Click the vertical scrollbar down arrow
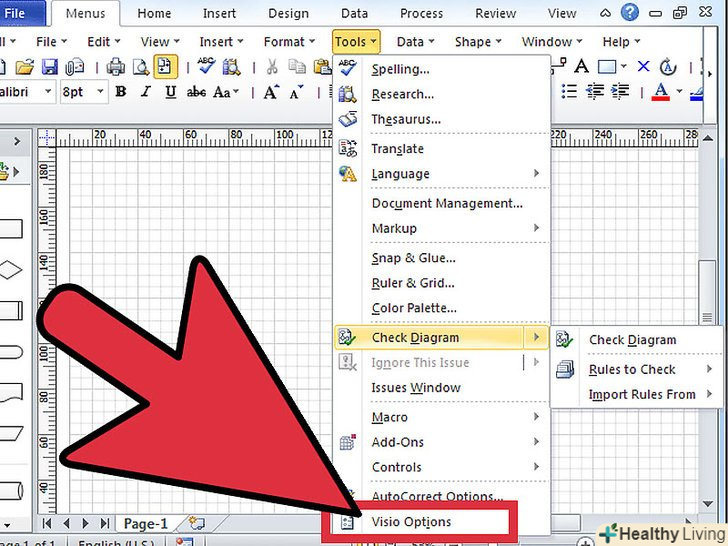Screen dimensions: 728x546 point(708,504)
